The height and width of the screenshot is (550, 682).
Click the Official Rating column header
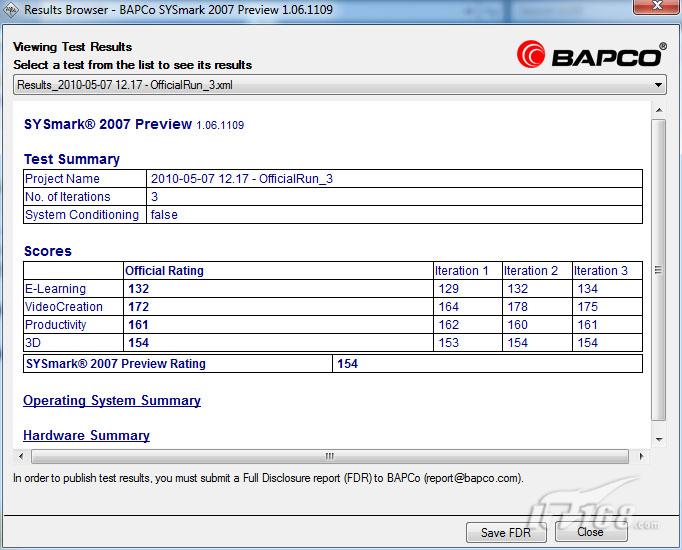tap(164, 270)
